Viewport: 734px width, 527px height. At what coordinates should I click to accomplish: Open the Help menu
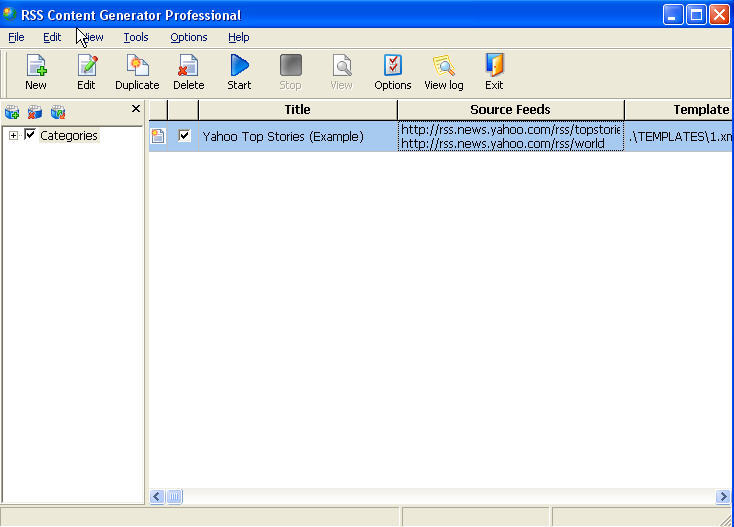point(239,37)
